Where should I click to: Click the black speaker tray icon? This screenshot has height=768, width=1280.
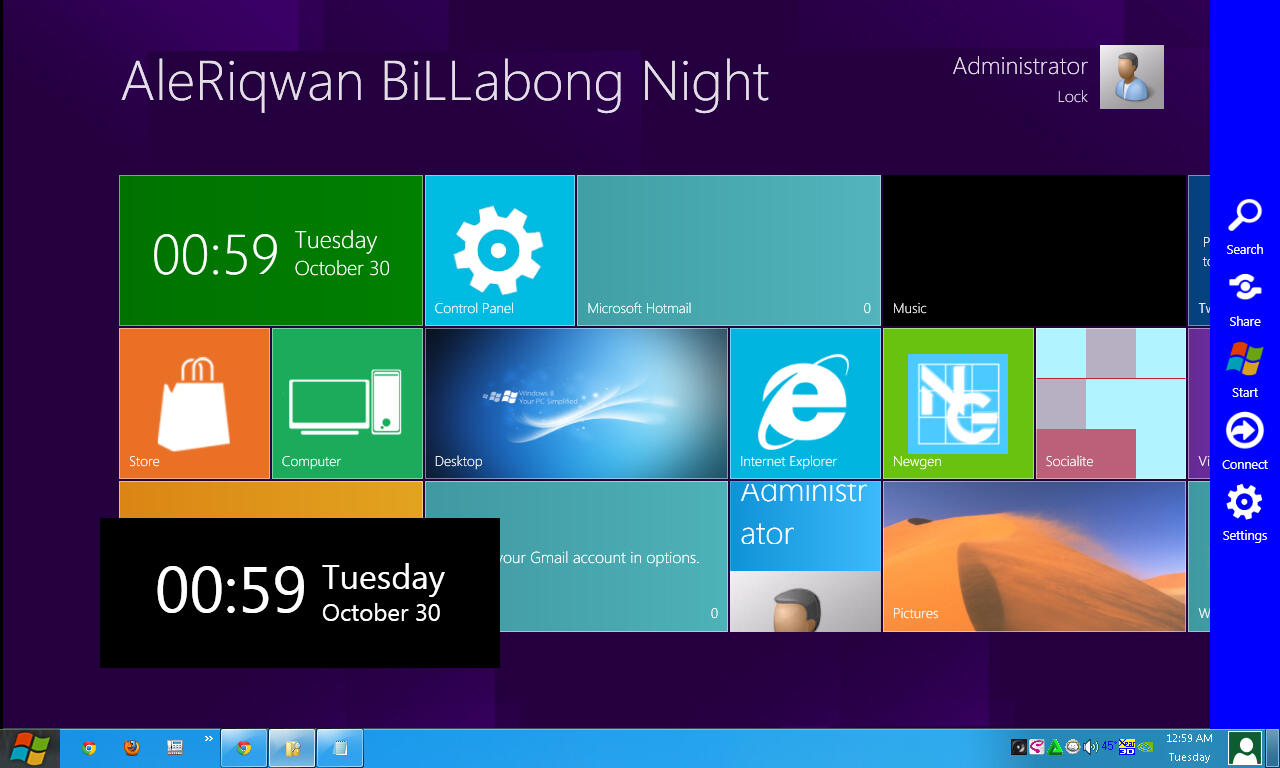pyautogui.click(x=1019, y=747)
